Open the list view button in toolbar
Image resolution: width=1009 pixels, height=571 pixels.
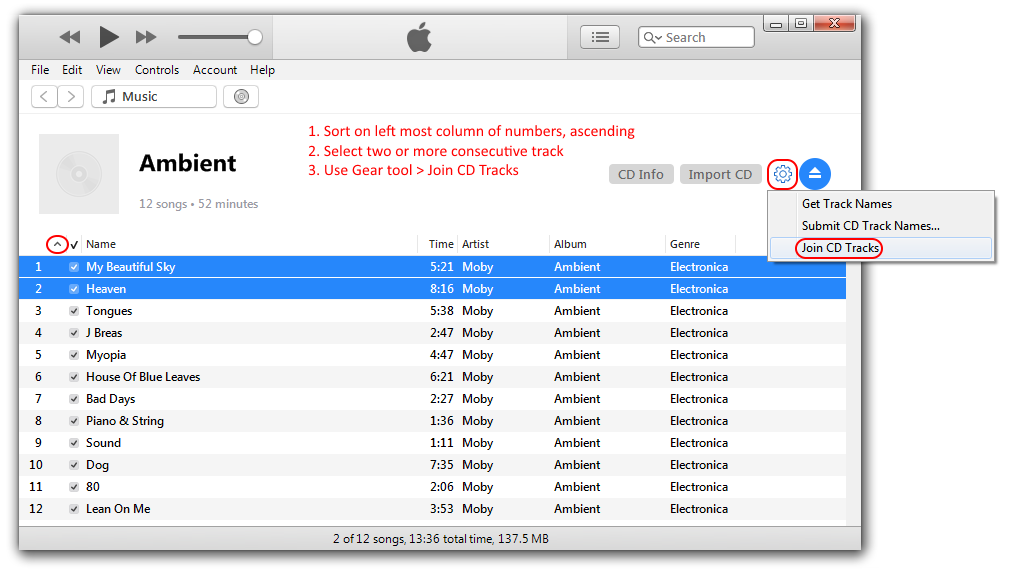600,37
